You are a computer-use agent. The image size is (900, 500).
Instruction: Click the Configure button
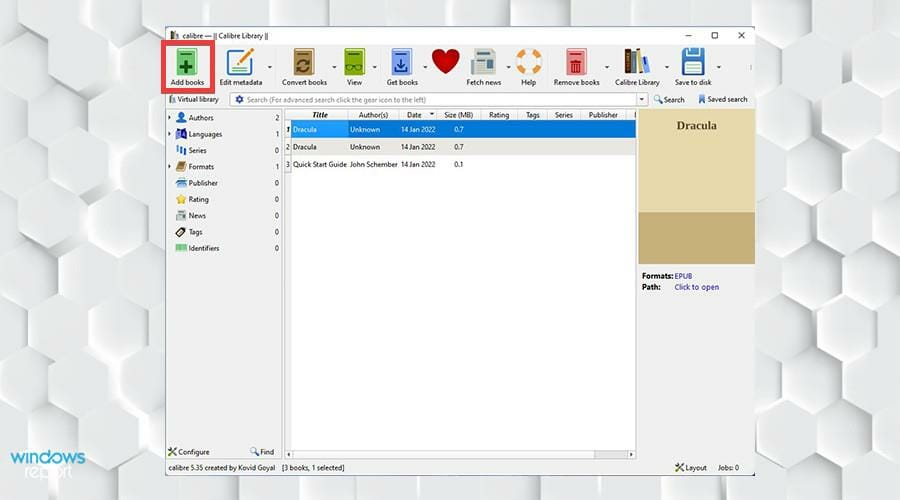pos(189,452)
